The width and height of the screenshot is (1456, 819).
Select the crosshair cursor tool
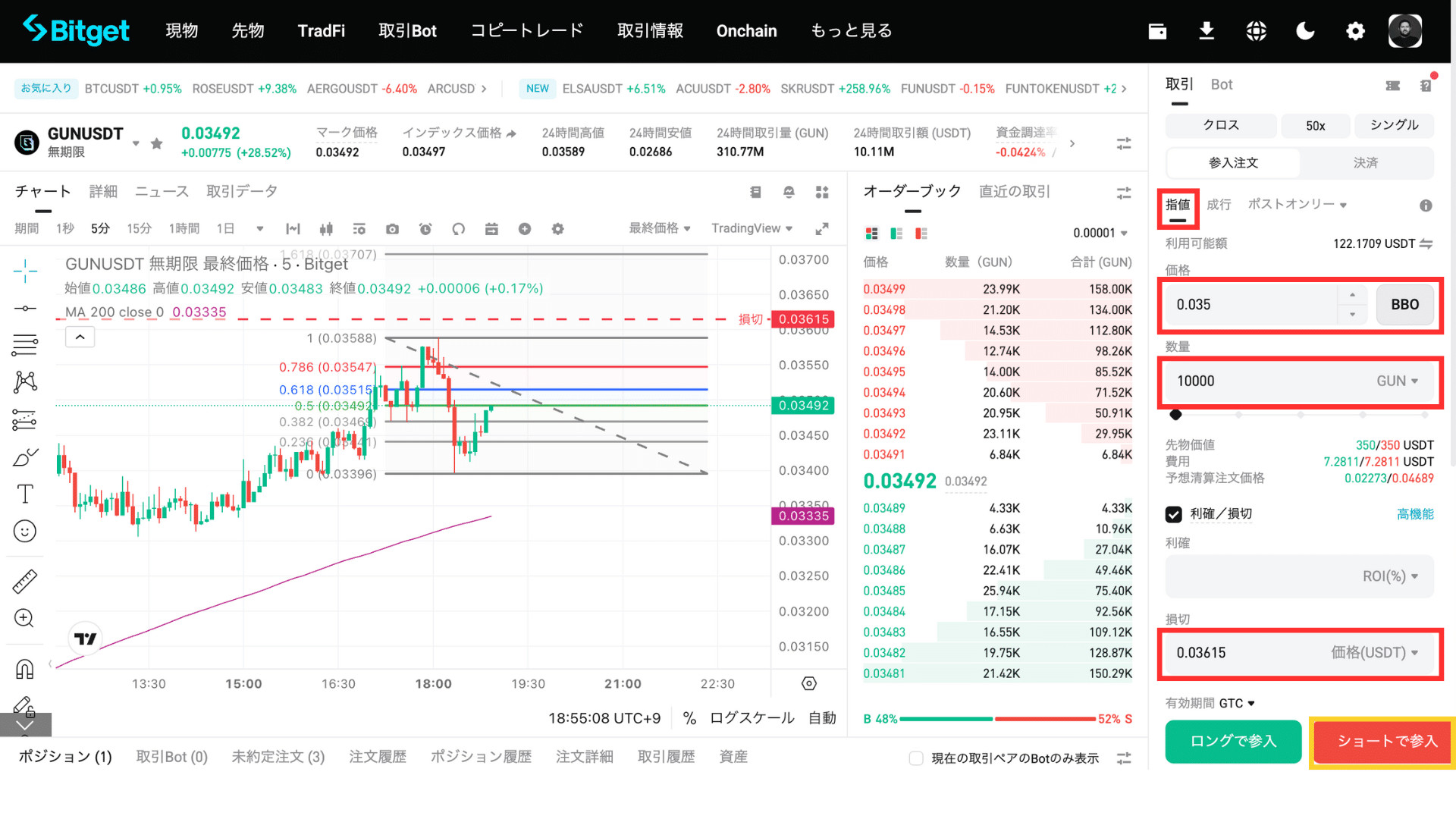click(24, 271)
